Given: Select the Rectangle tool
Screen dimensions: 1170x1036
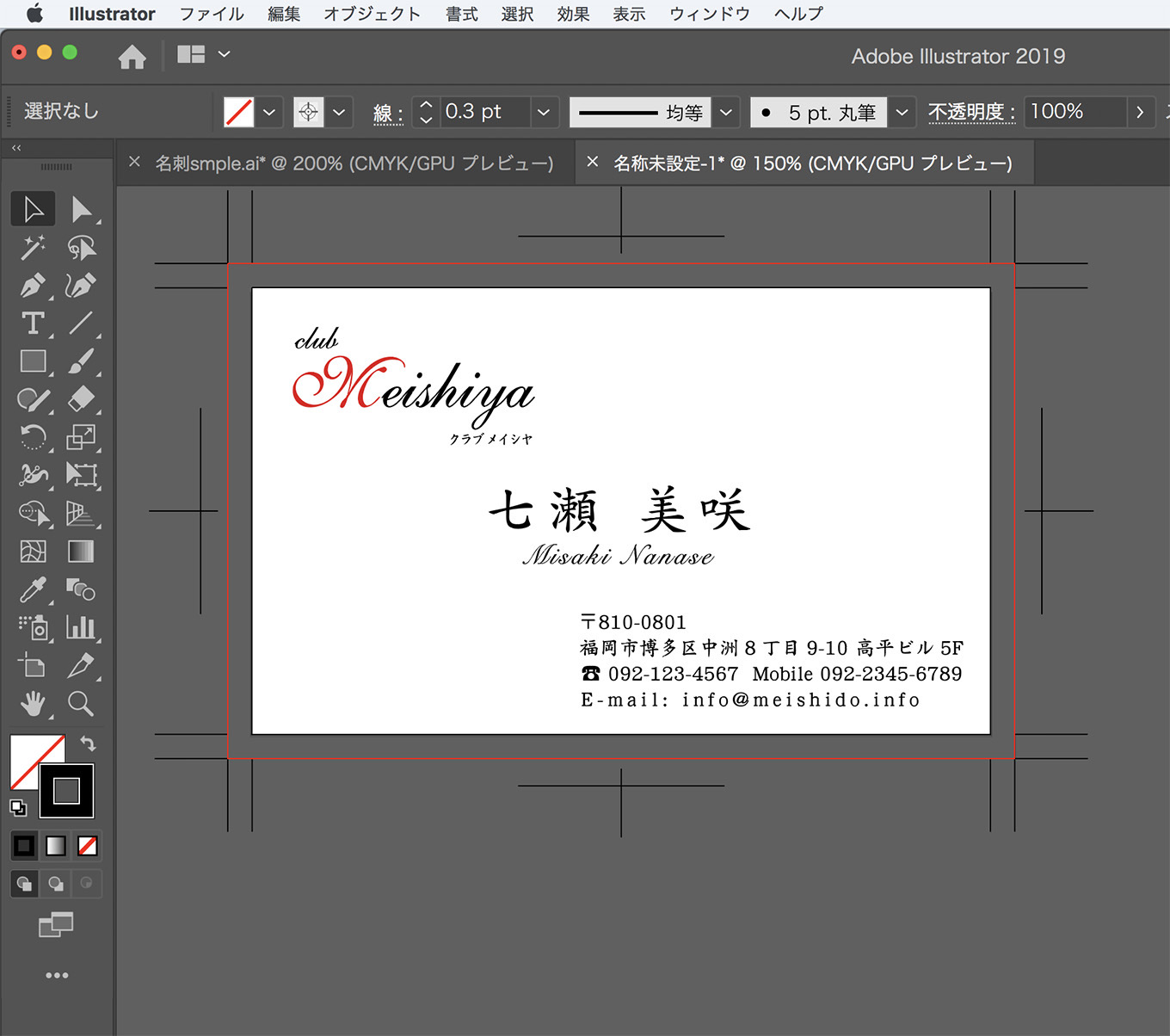Looking at the screenshot, I should [34, 361].
